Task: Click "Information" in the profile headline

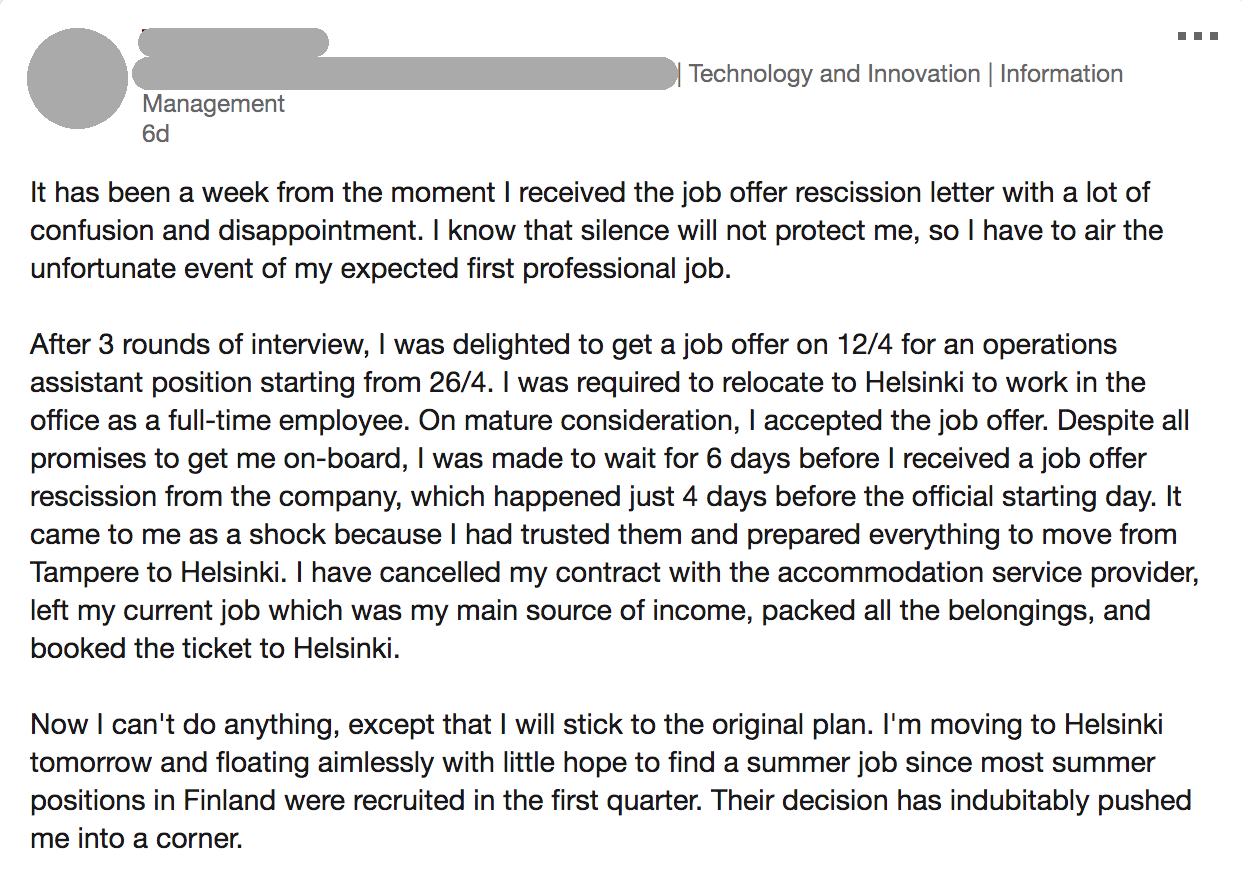Action: click(1061, 74)
